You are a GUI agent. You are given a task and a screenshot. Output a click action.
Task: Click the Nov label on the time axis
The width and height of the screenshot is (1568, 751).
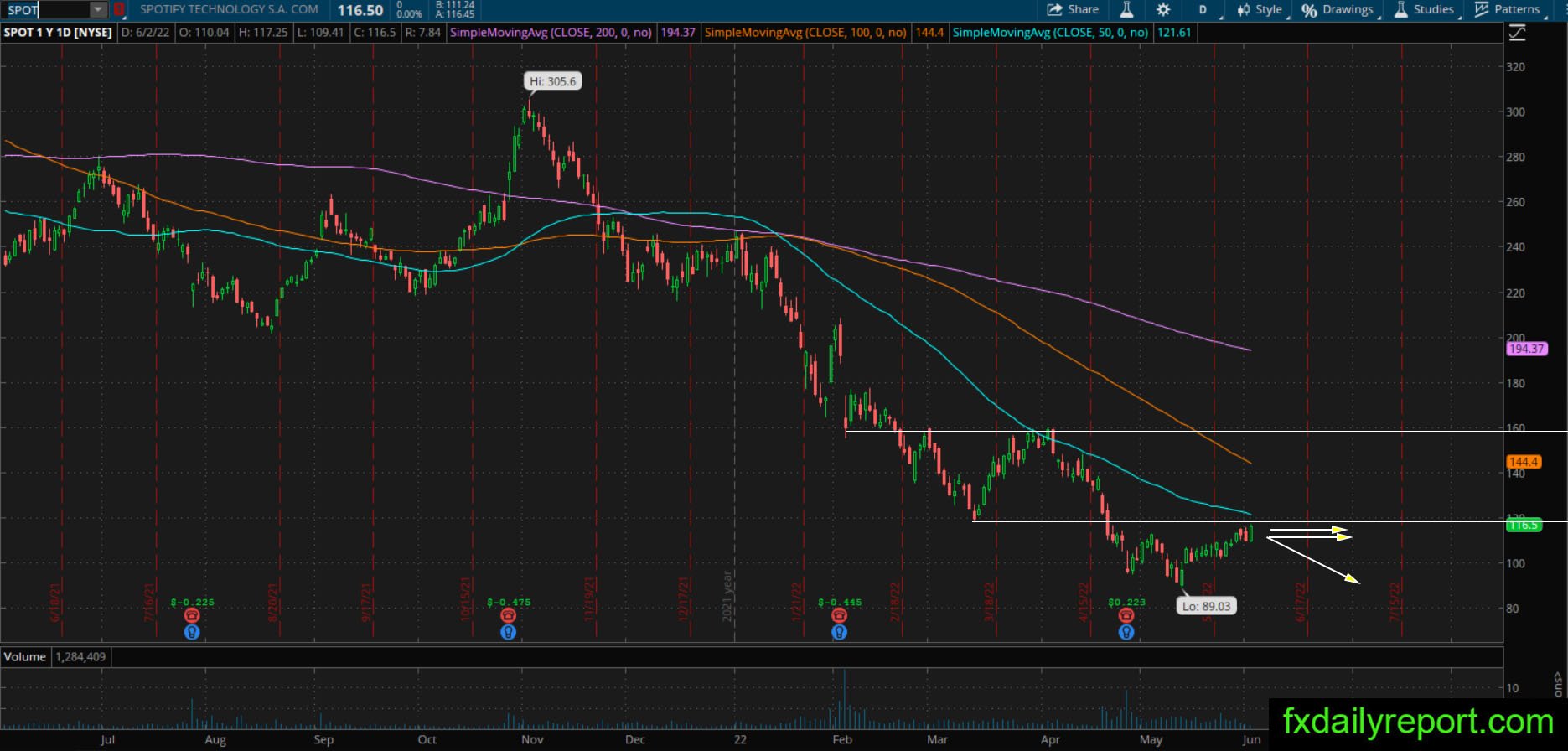pyautogui.click(x=533, y=739)
